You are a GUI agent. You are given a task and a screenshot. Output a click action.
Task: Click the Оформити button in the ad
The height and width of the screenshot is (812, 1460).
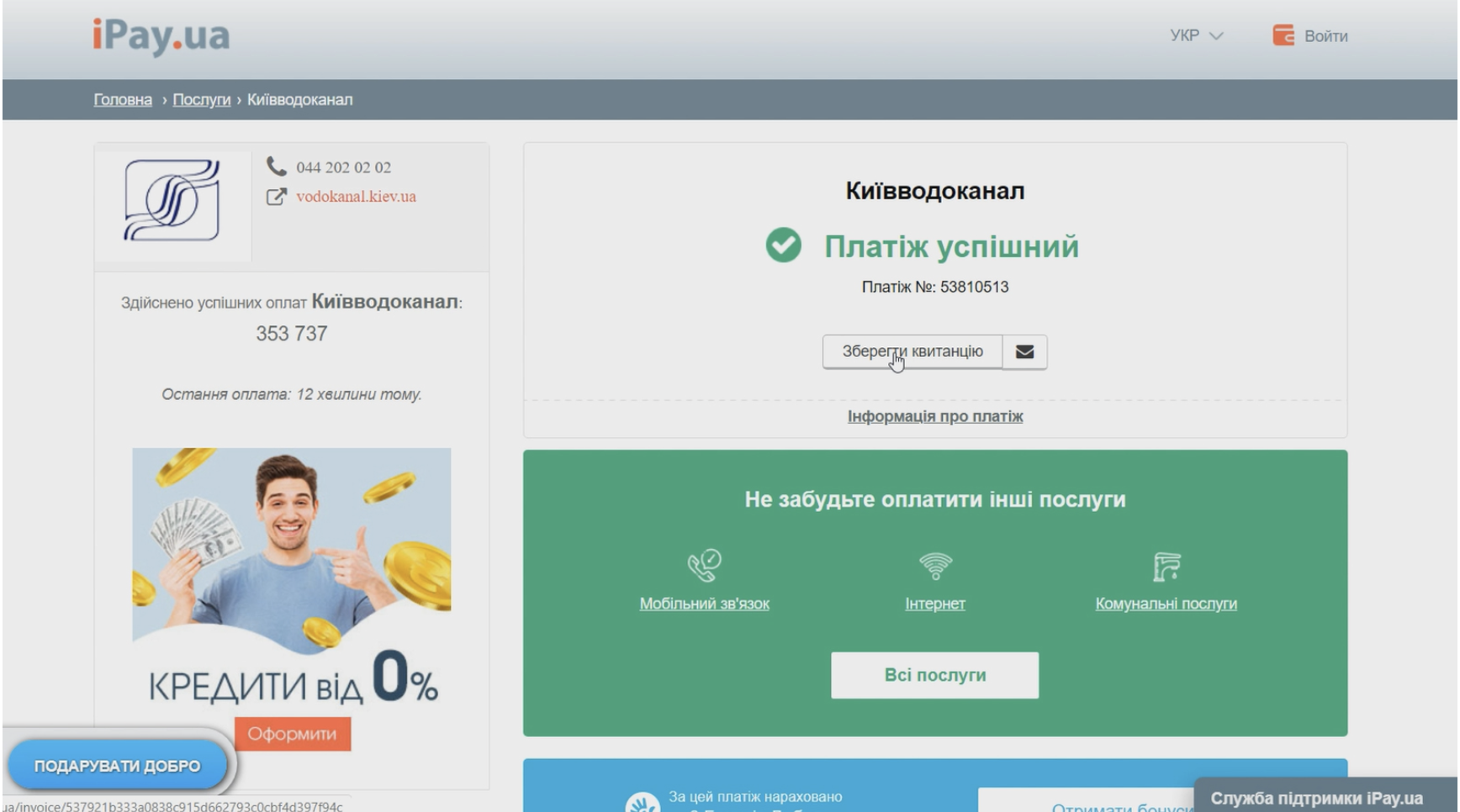click(292, 734)
